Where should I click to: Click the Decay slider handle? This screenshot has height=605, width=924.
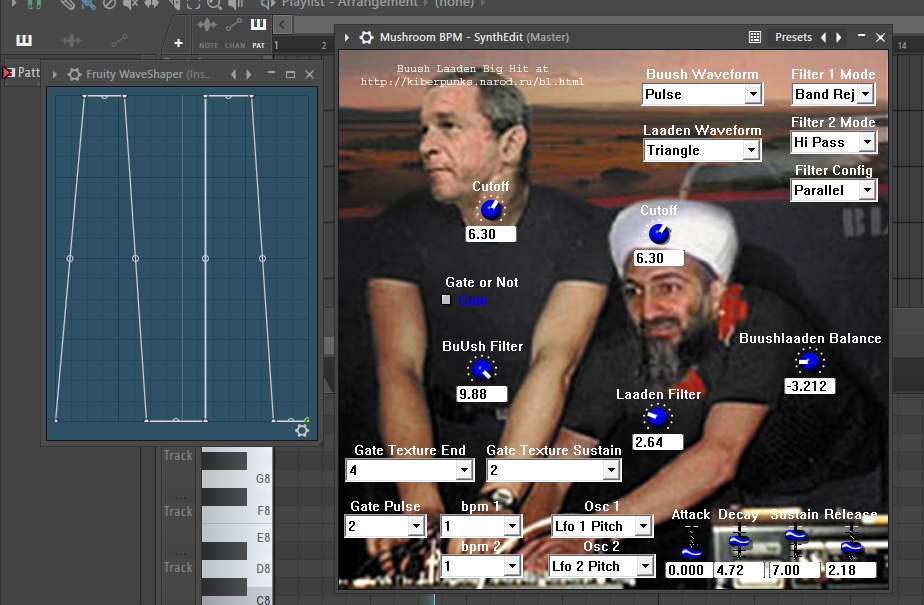(x=739, y=541)
